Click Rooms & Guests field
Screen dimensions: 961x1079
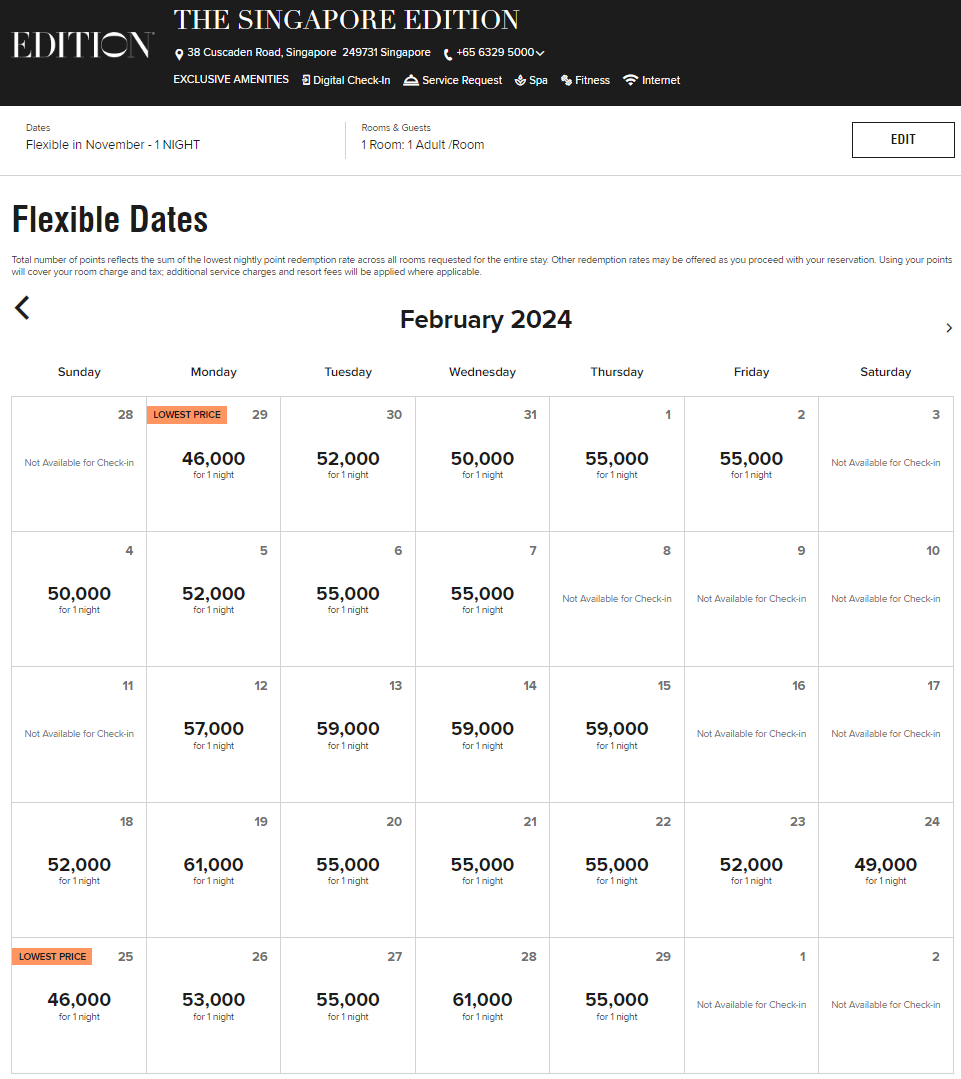coord(422,145)
